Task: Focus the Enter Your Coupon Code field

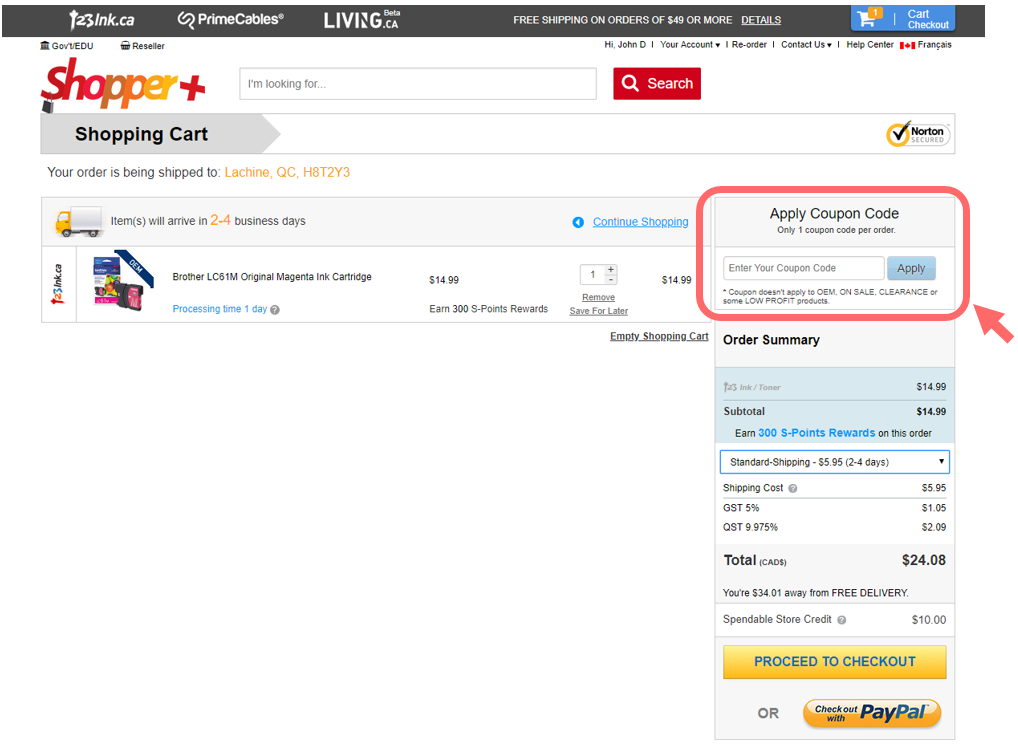Action: 803,268
